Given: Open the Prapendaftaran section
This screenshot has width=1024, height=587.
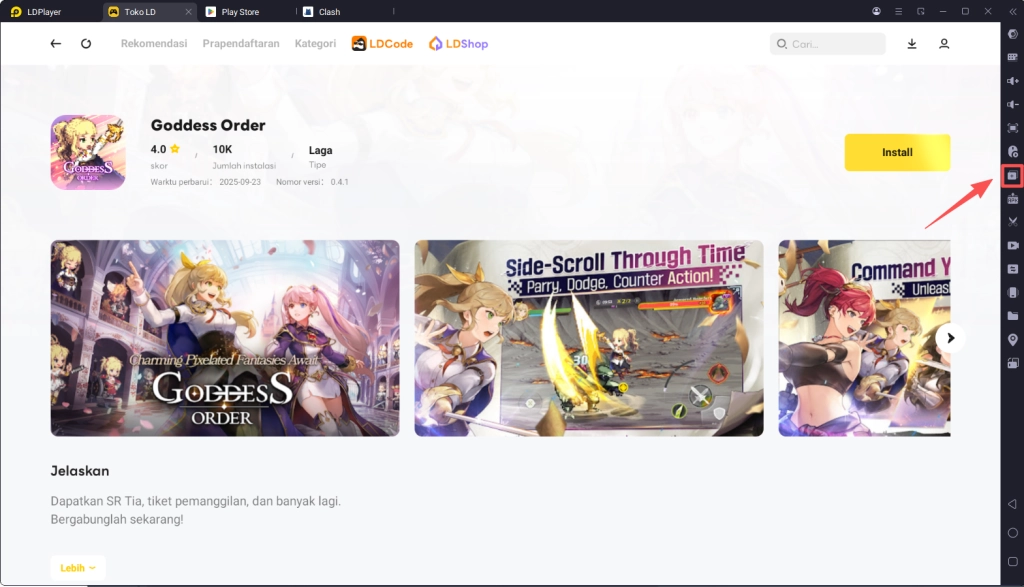Looking at the screenshot, I should pyautogui.click(x=241, y=44).
